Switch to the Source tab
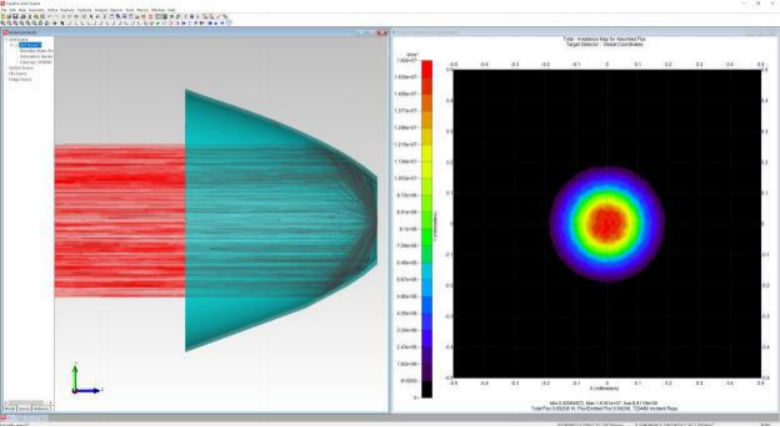This screenshot has width=780, height=427. click(24, 409)
